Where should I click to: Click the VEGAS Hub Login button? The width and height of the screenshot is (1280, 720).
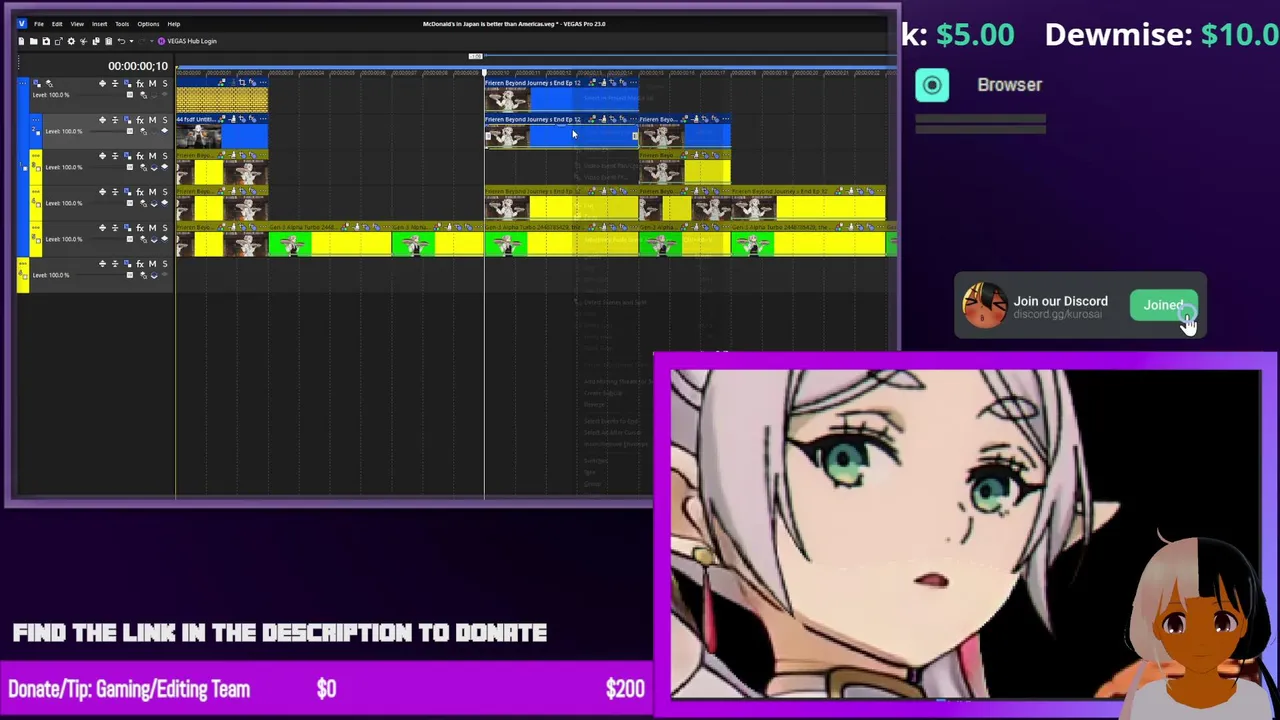click(187, 41)
